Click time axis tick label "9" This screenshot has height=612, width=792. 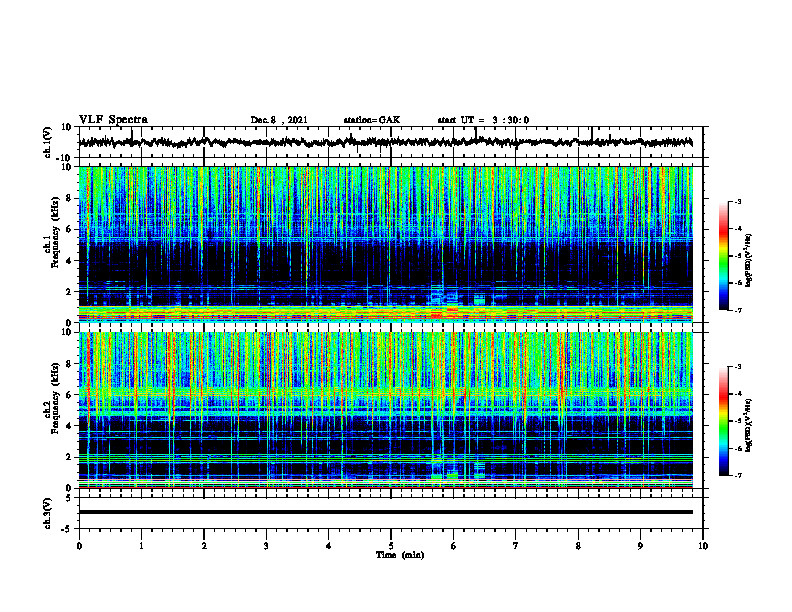tap(640, 546)
